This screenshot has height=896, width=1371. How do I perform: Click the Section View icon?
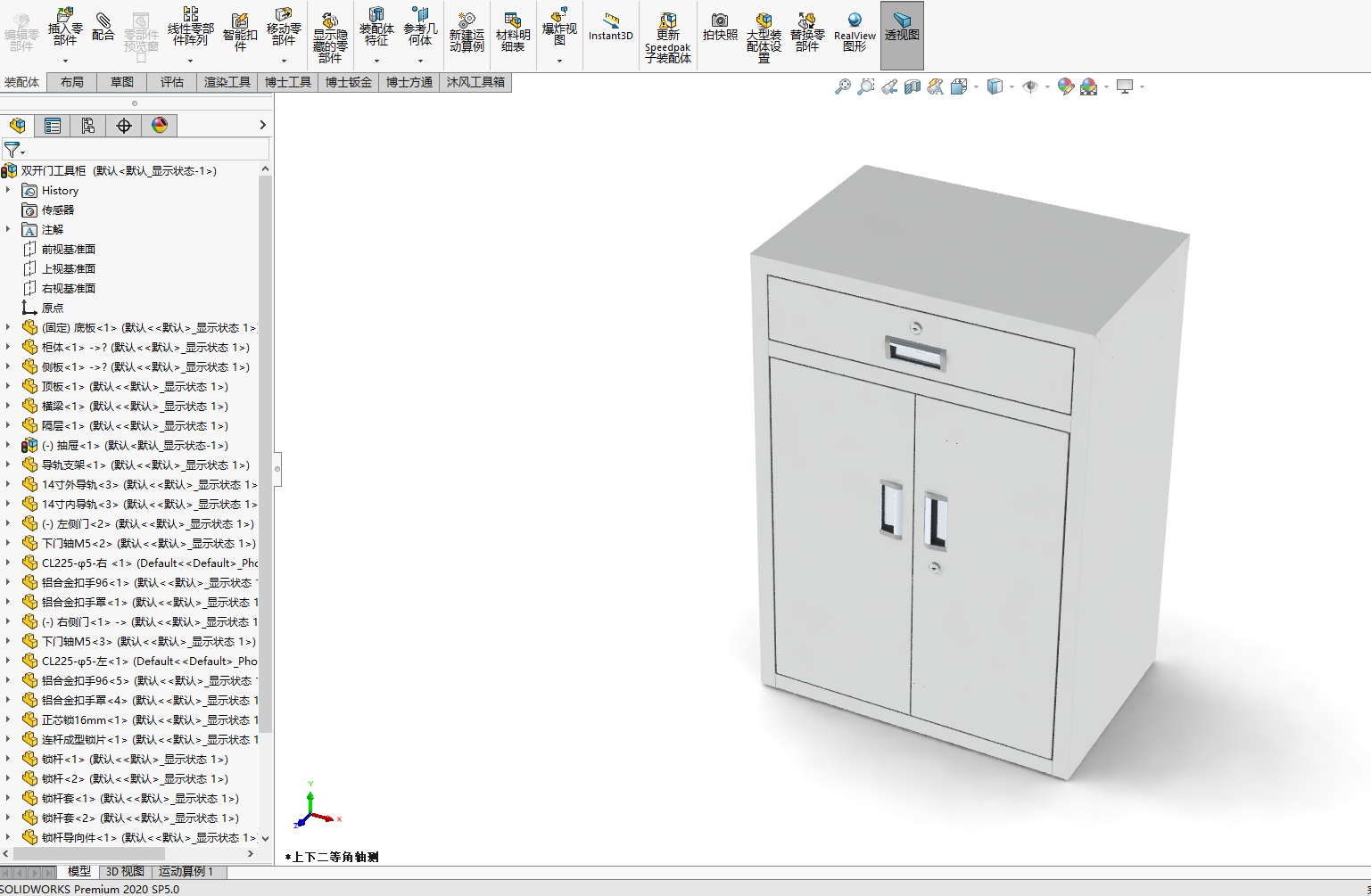coord(913,86)
